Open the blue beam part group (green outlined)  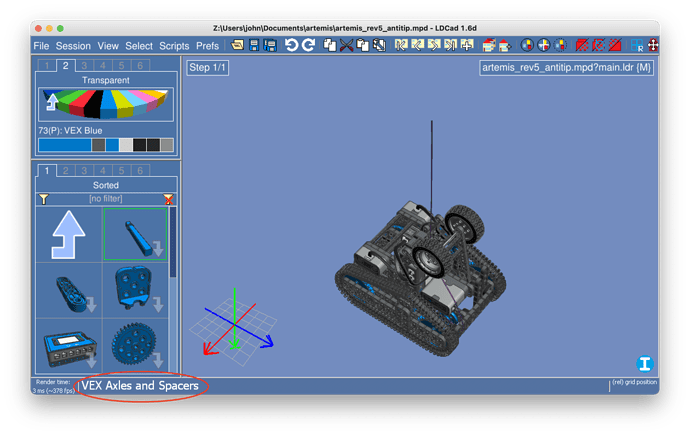[x=136, y=234]
